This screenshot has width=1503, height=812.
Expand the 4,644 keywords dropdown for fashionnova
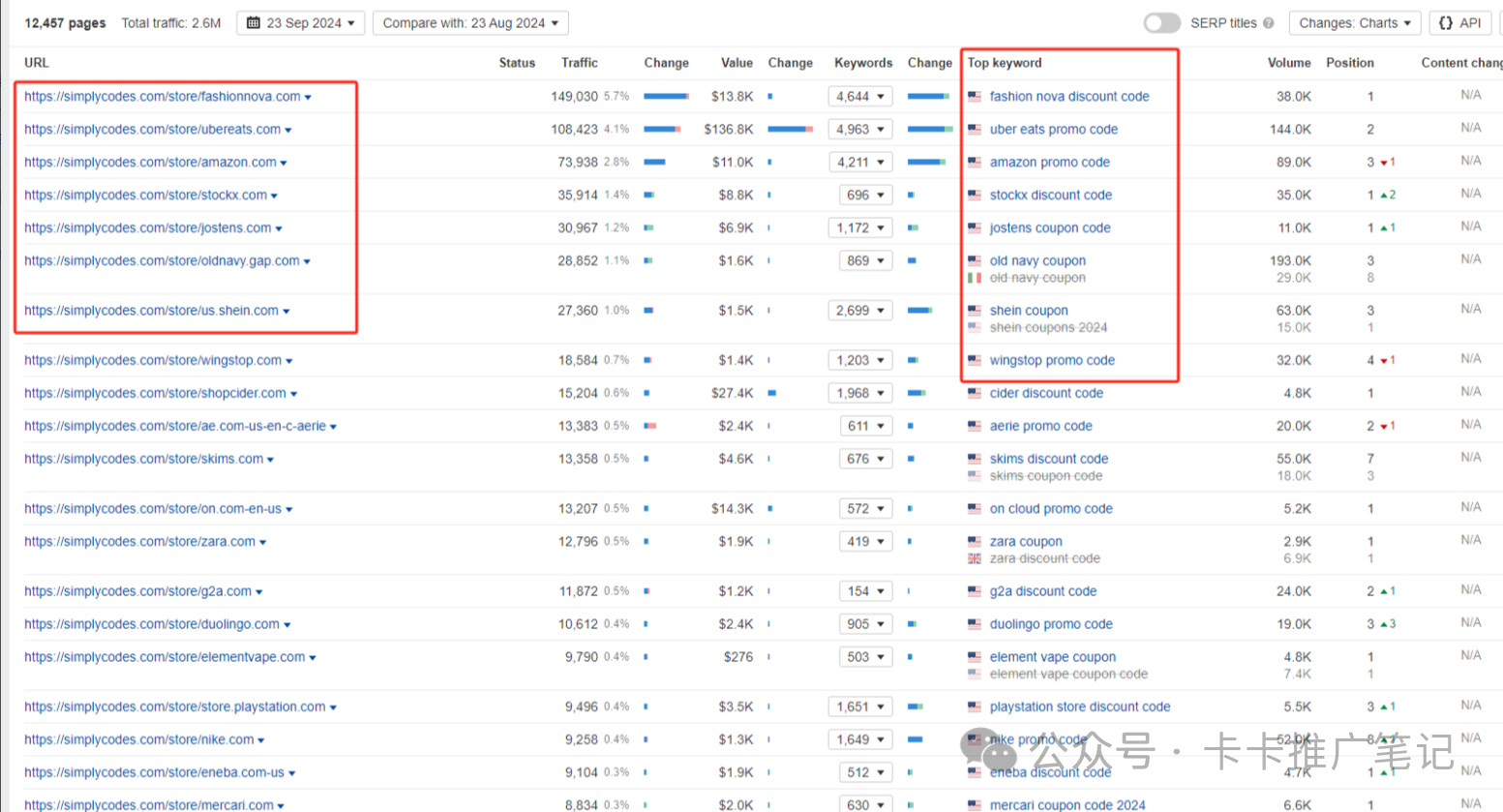pos(859,97)
